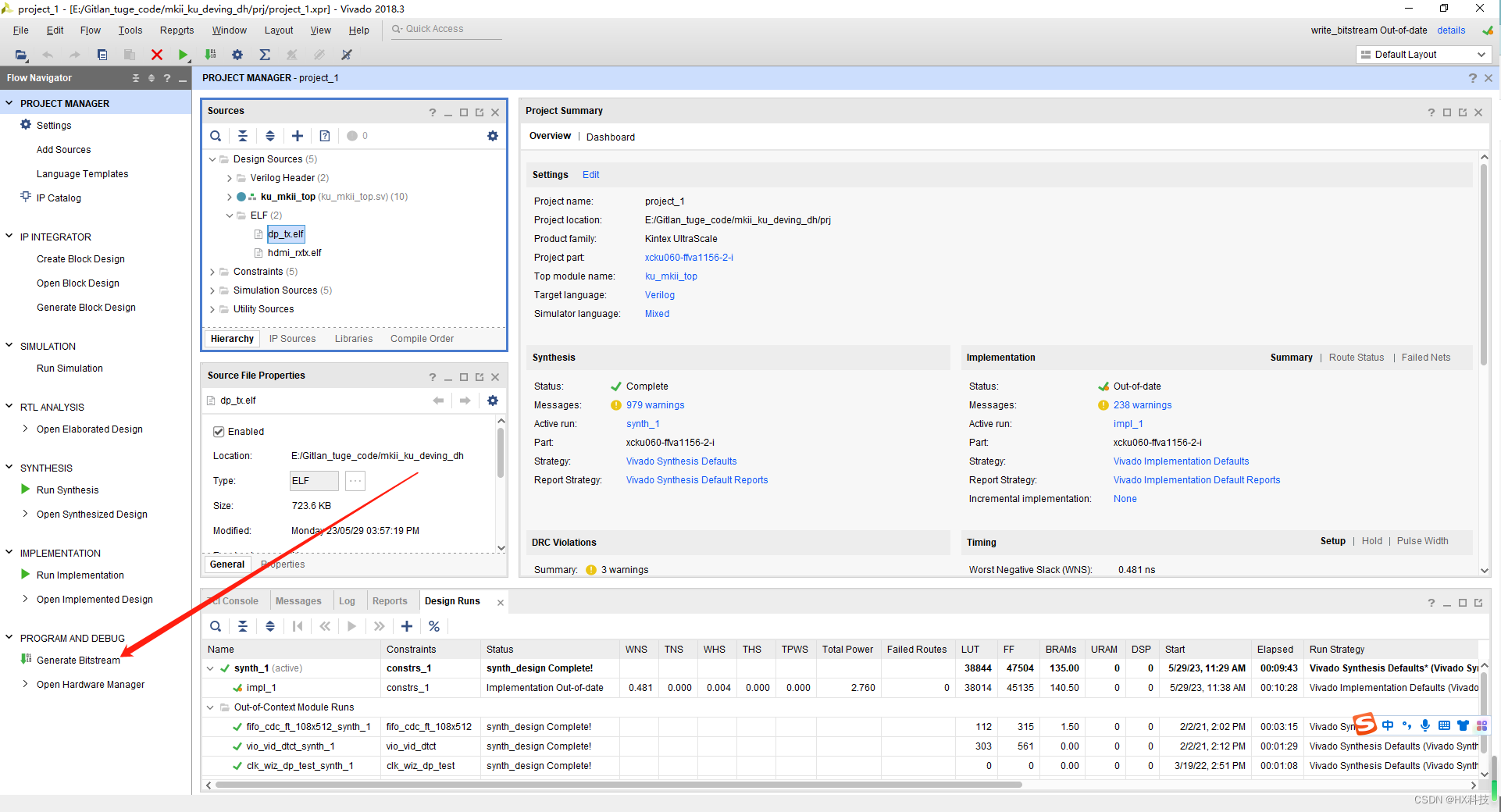
Task: Click the Tcl Console tab
Action: (234, 600)
